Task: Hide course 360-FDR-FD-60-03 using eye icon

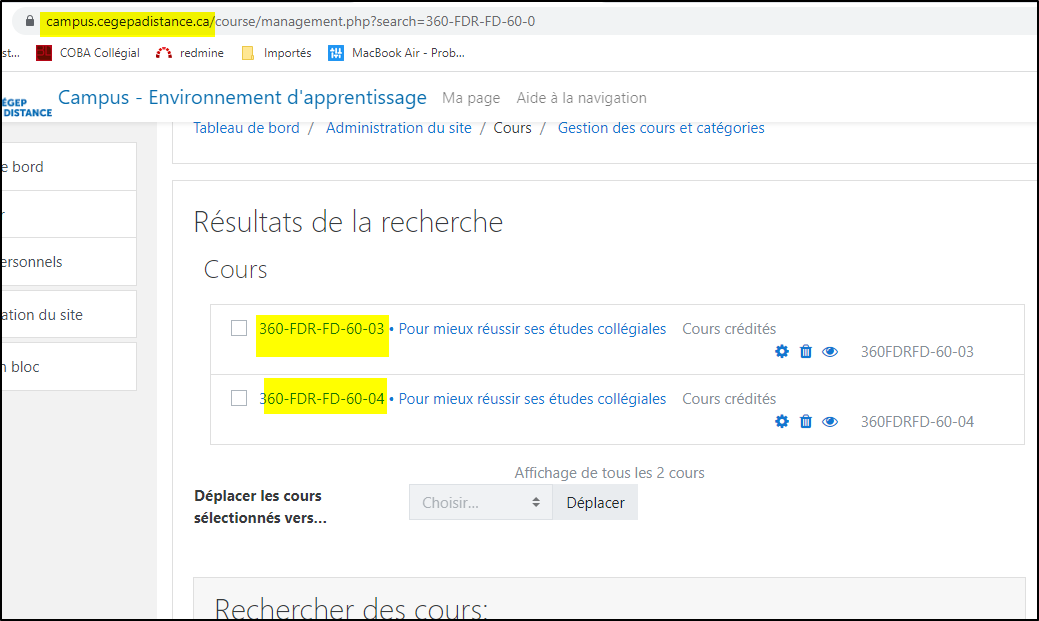Action: click(x=830, y=352)
